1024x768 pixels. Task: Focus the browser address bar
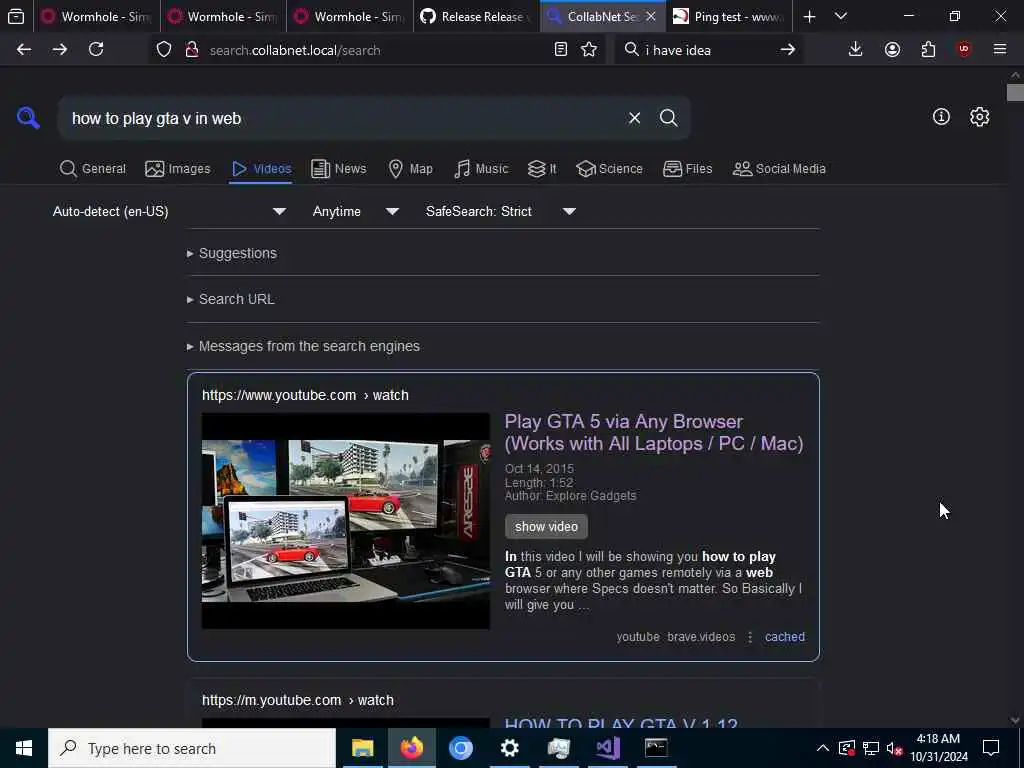click(376, 50)
